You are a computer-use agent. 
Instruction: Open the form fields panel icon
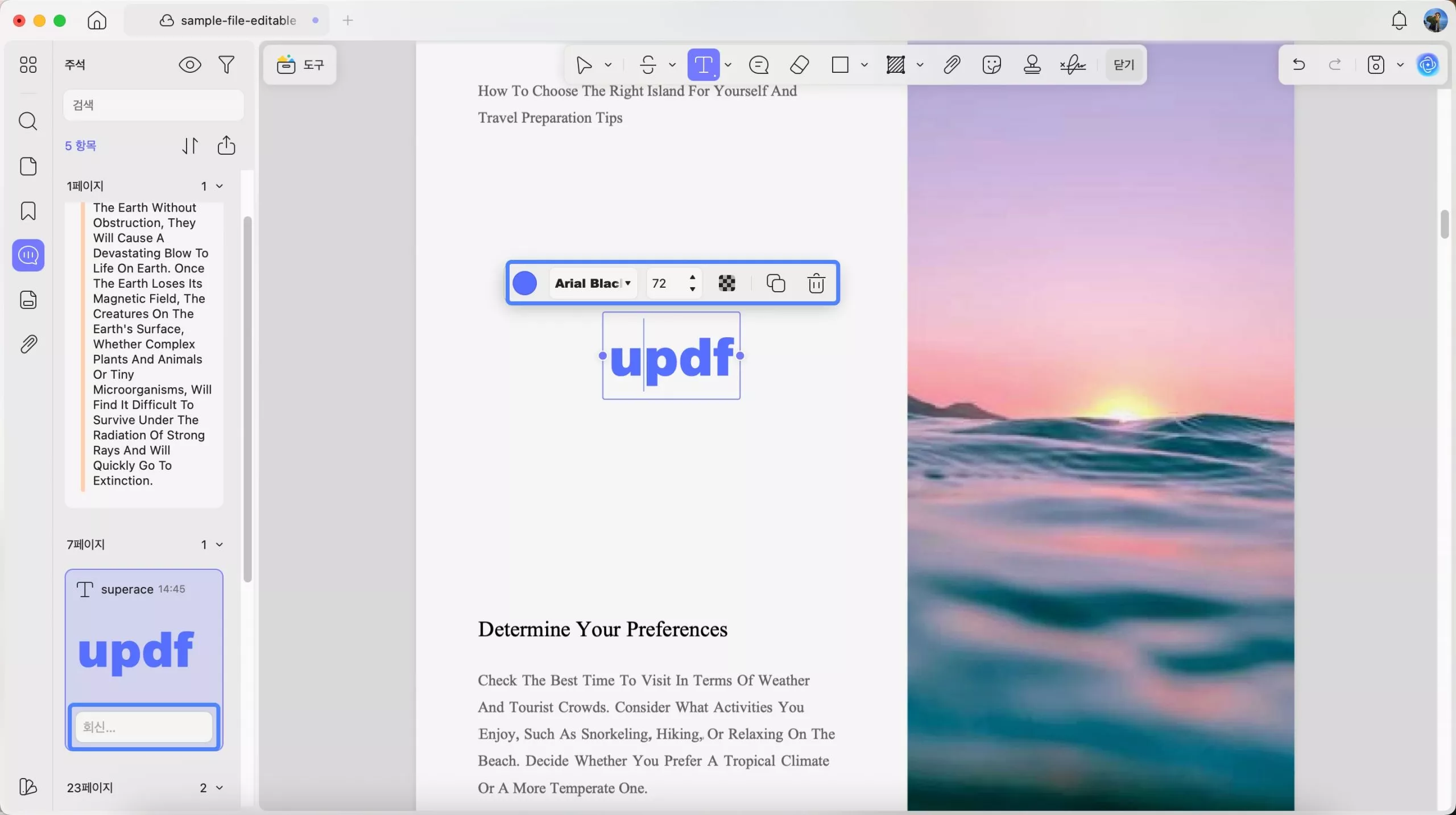28,300
